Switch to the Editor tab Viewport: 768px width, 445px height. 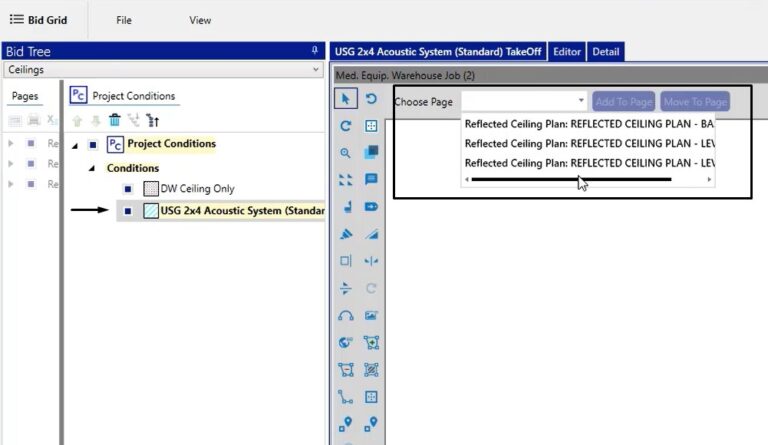tap(567, 51)
